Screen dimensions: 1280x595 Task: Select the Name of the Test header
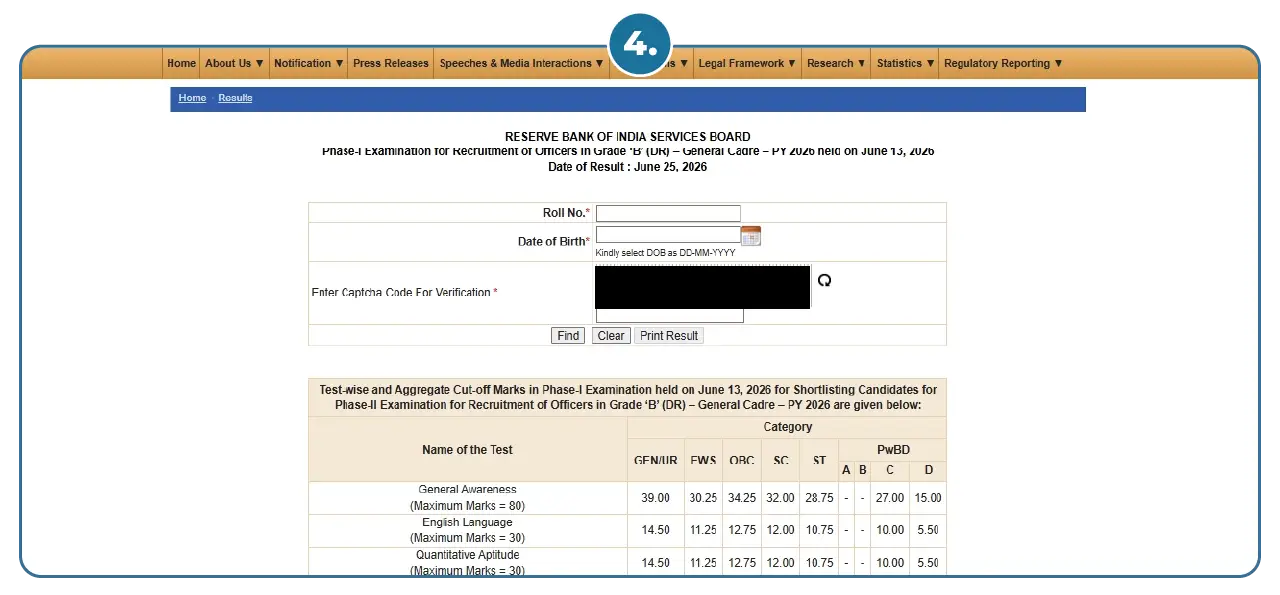click(x=467, y=450)
